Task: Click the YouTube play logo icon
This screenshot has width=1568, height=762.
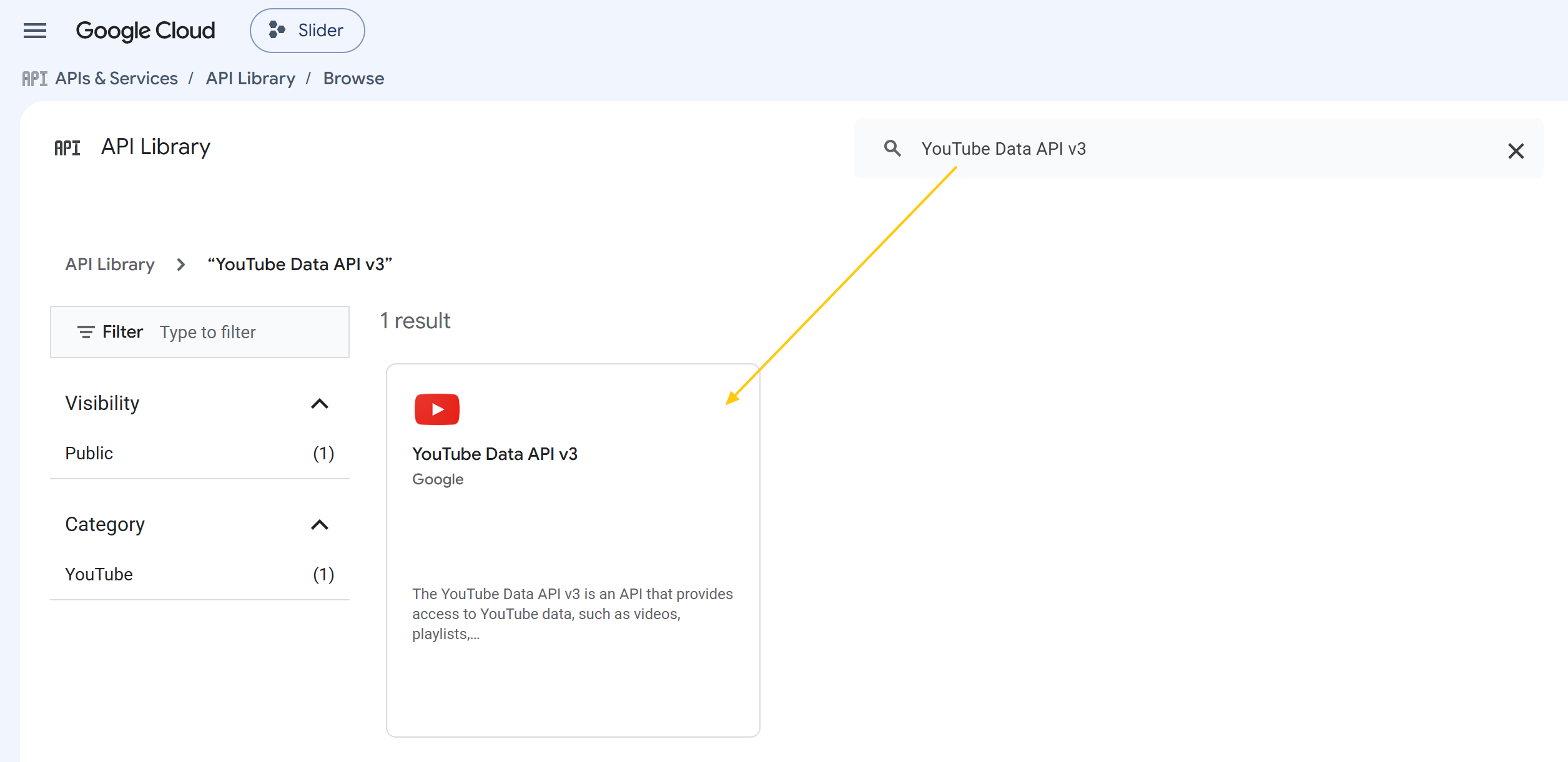Action: click(x=437, y=409)
